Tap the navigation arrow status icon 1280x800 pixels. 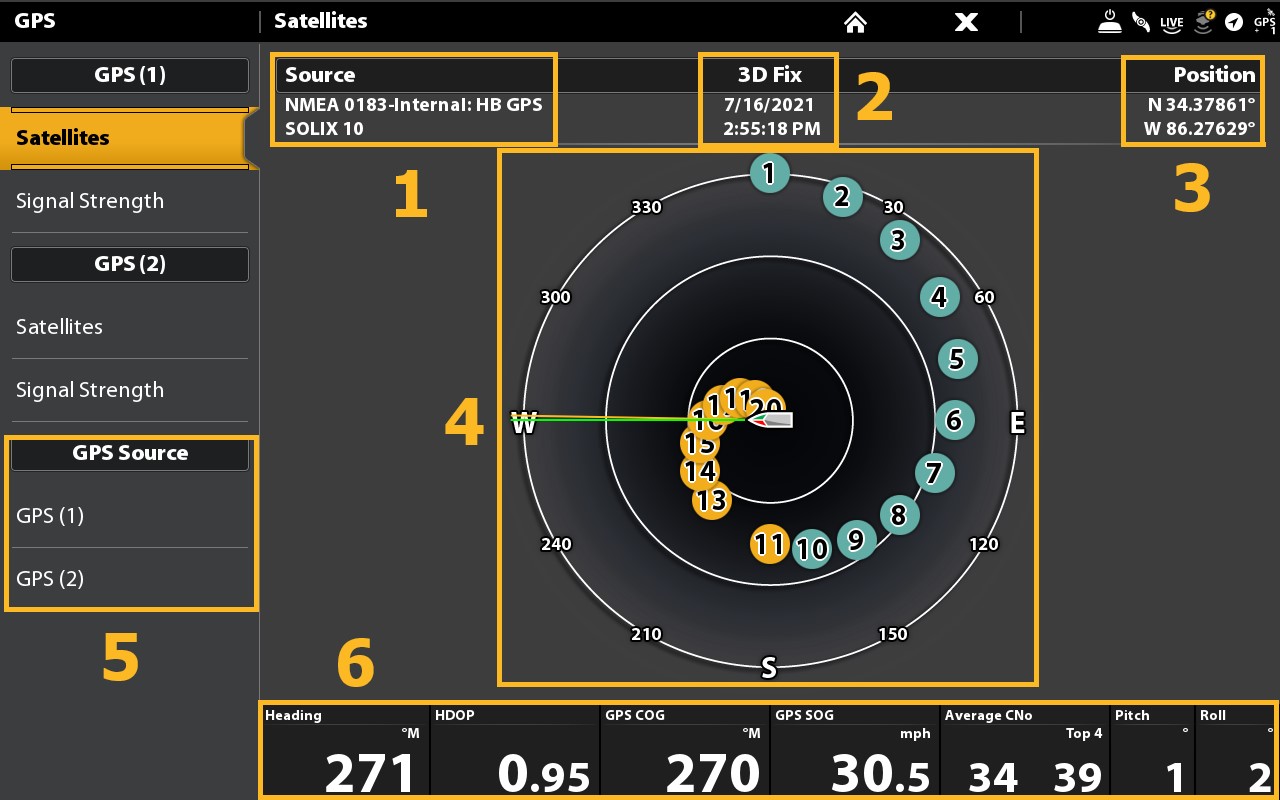(1235, 22)
